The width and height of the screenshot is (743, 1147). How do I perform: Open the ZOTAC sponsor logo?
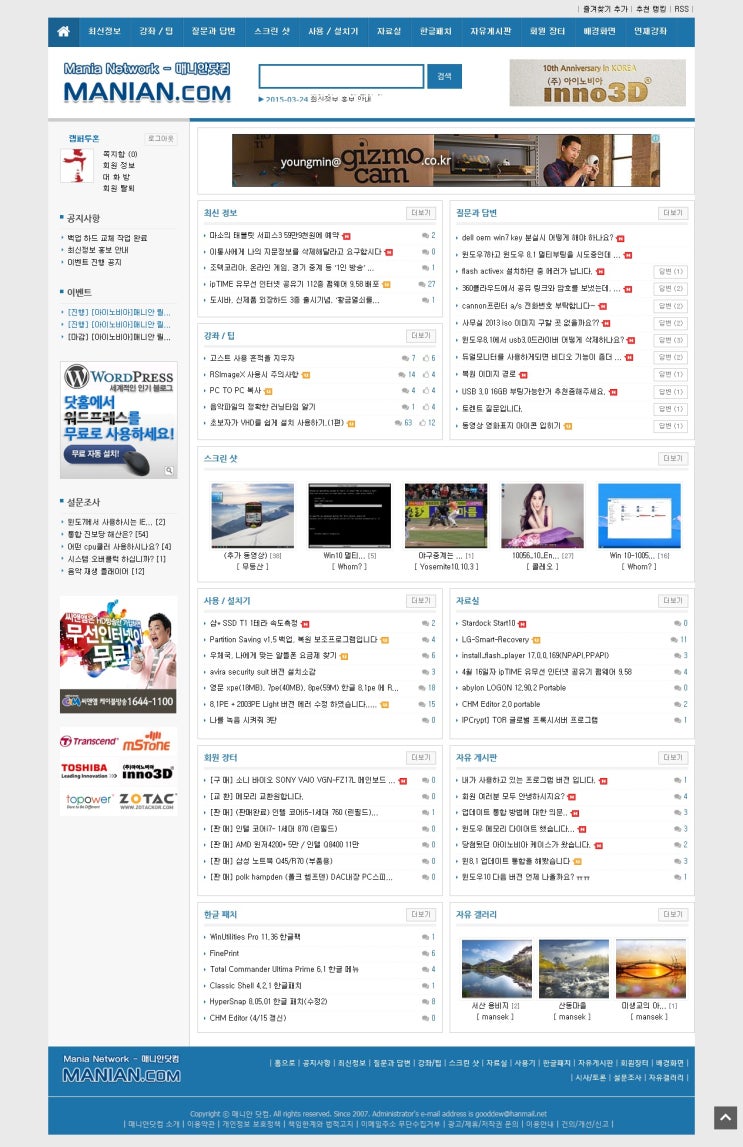coord(147,800)
